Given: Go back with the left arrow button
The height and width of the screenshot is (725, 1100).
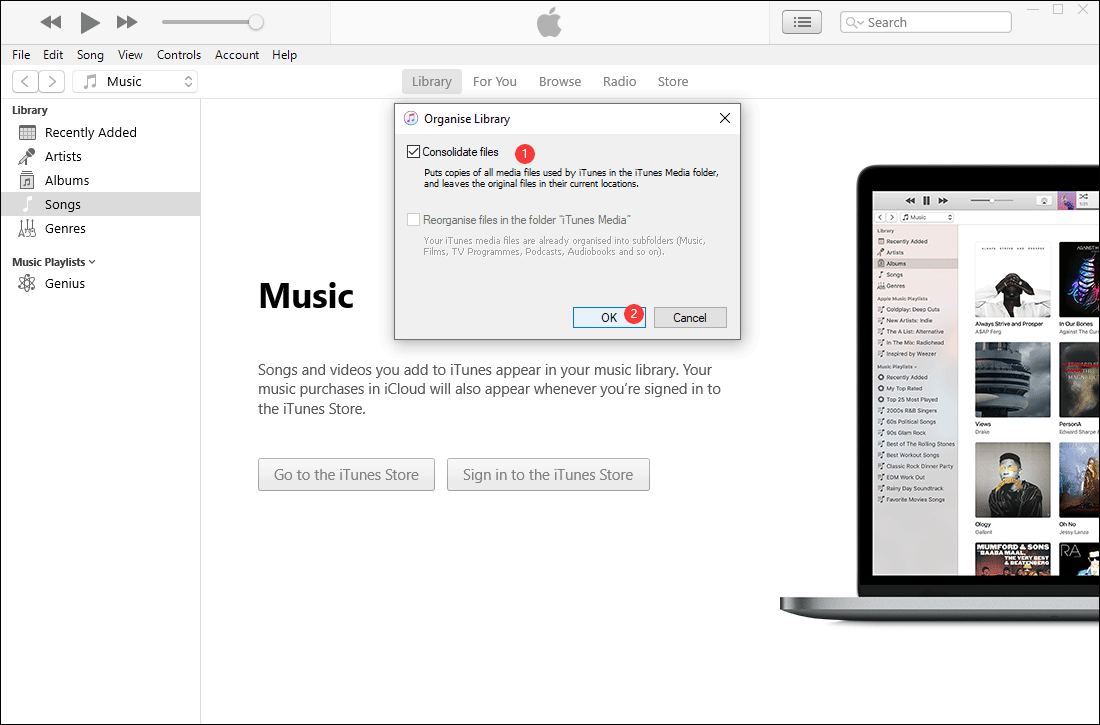Looking at the screenshot, I should coord(25,81).
